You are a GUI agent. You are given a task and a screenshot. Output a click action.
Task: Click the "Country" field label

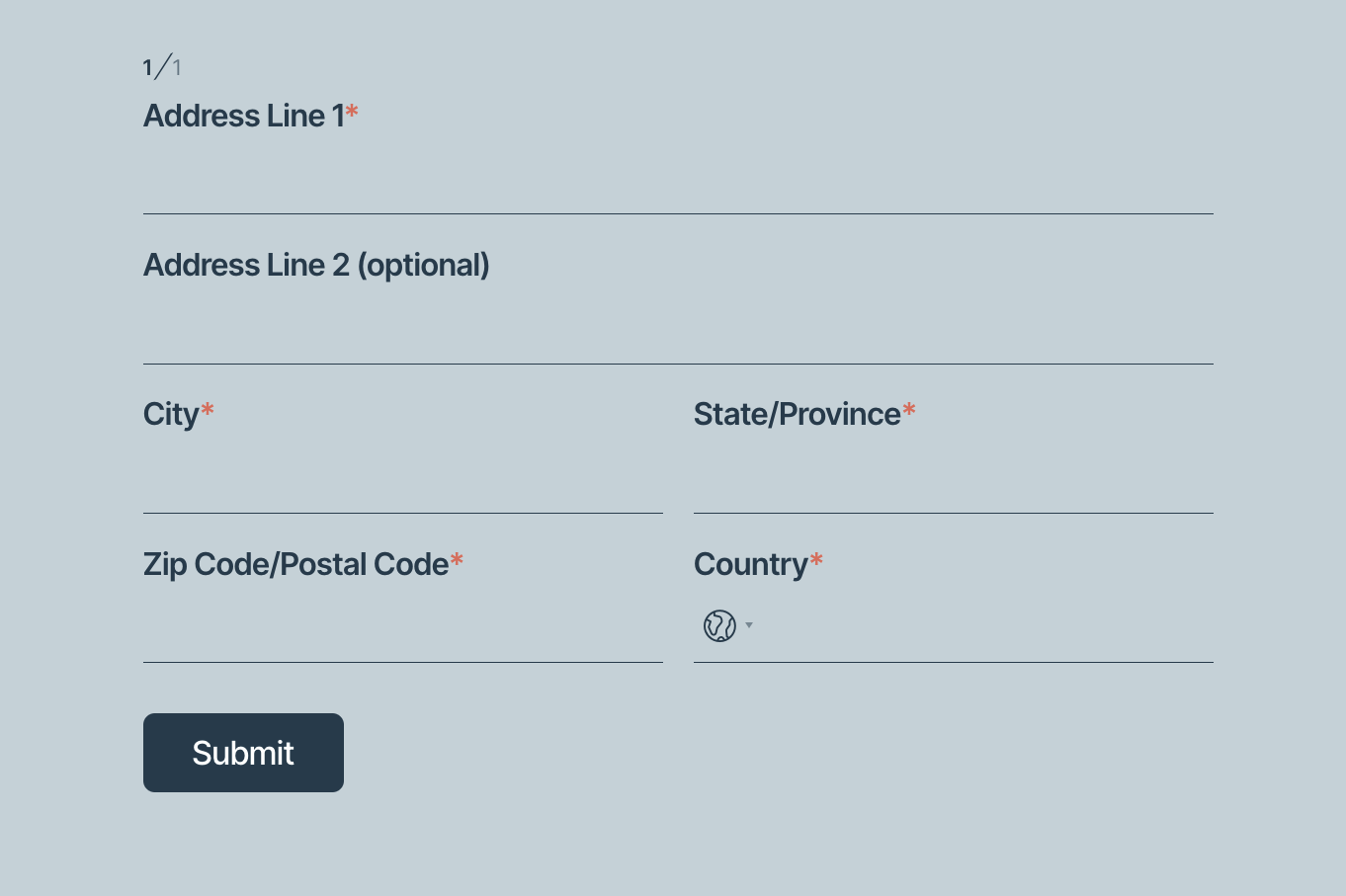(x=750, y=564)
